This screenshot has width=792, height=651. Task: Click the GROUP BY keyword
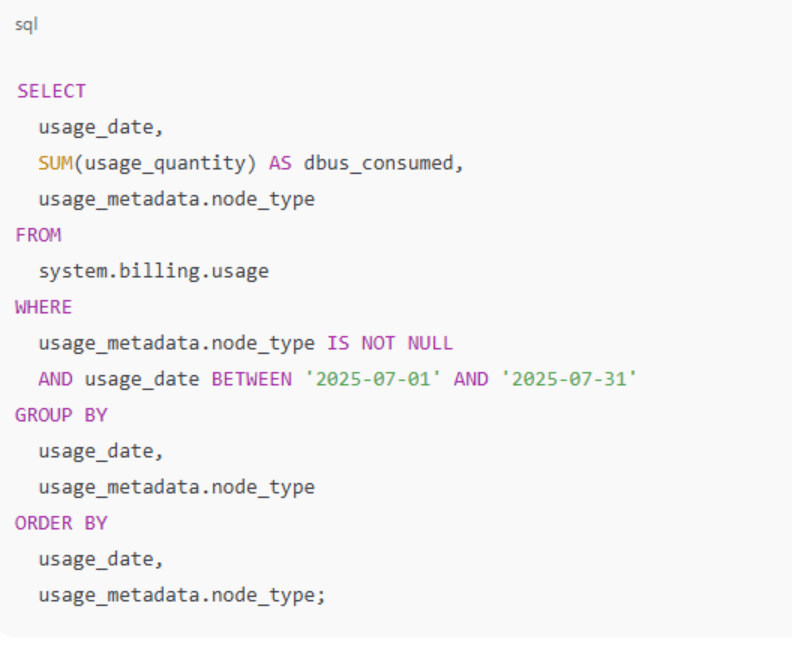(61, 415)
